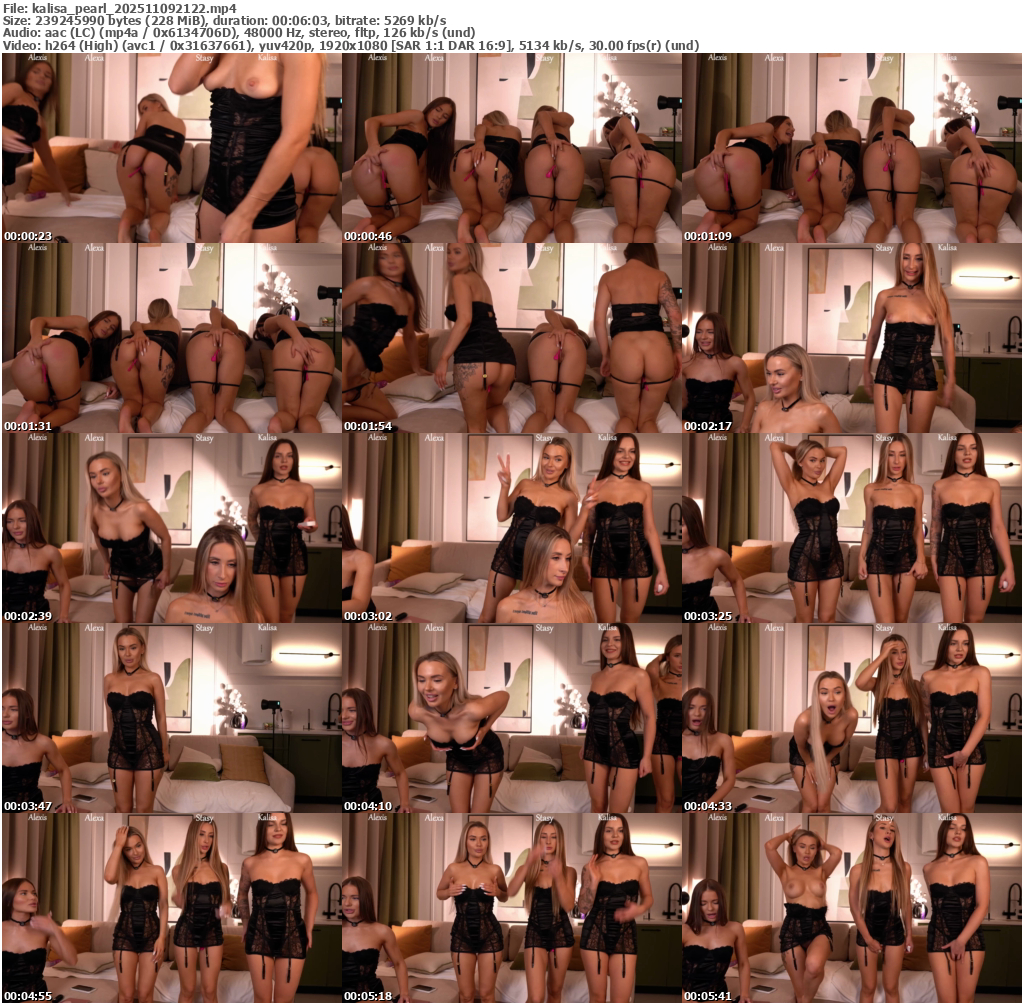Image resolution: width=1024 pixels, height=1003 pixels.
Task: Select the thumbnail stamped 00:02:17
Action: pyautogui.click(x=852, y=338)
